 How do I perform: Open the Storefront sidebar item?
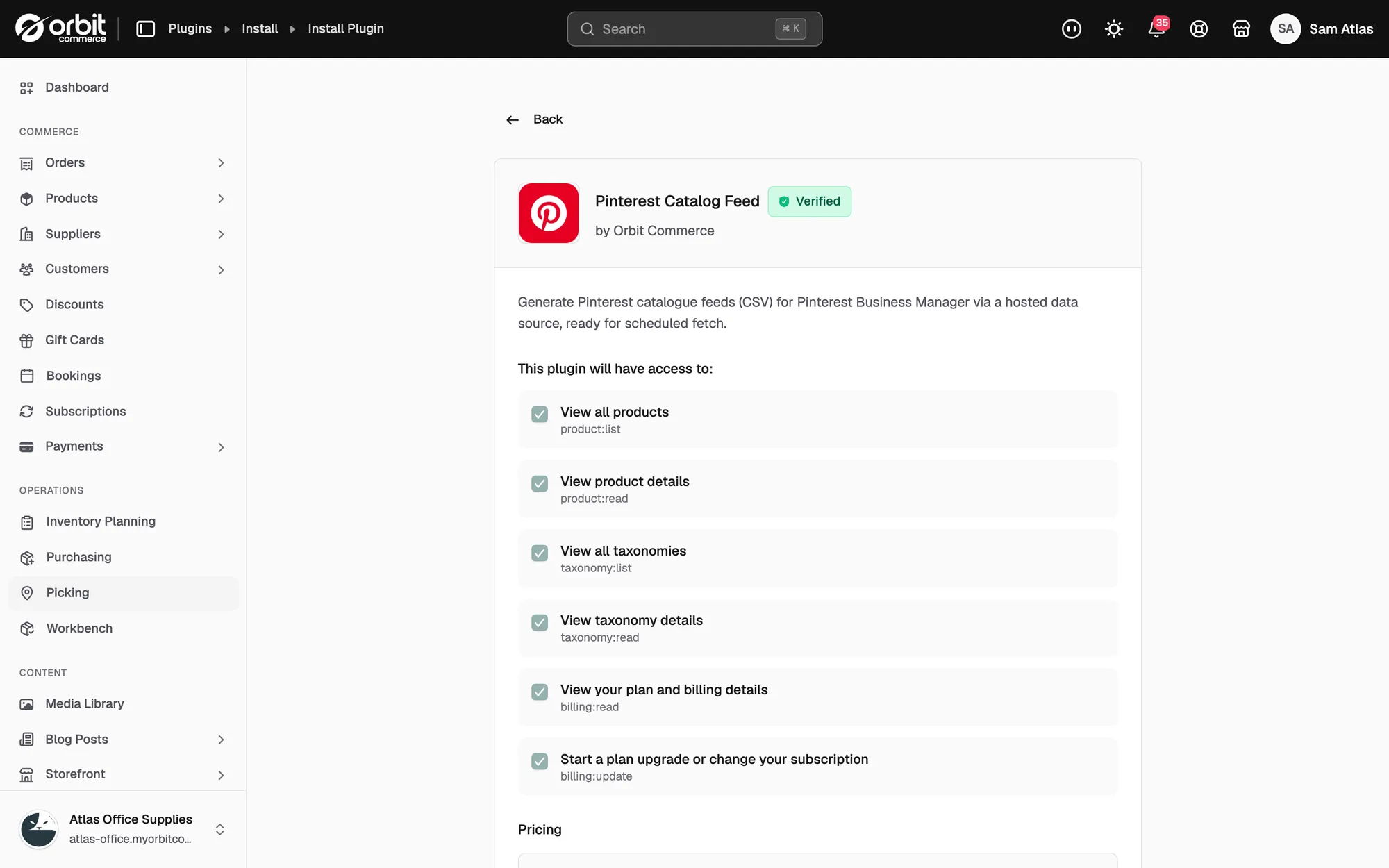(124, 774)
